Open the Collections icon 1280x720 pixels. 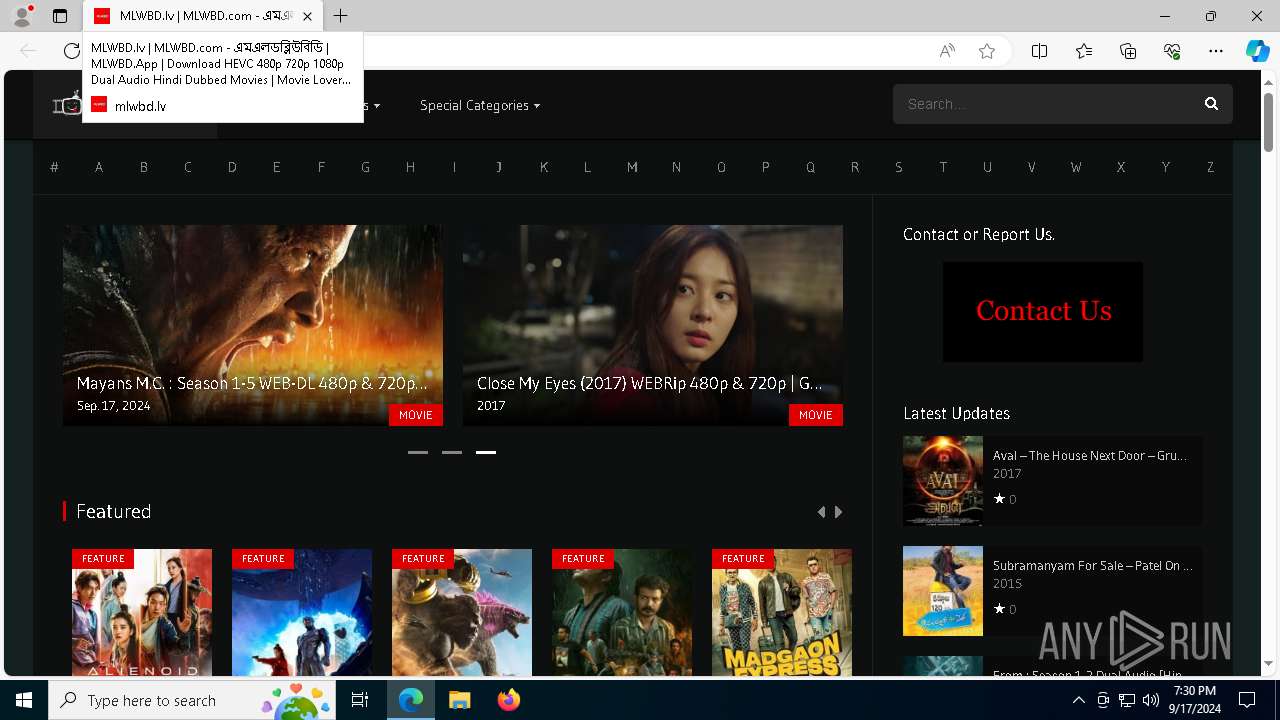click(x=1128, y=51)
